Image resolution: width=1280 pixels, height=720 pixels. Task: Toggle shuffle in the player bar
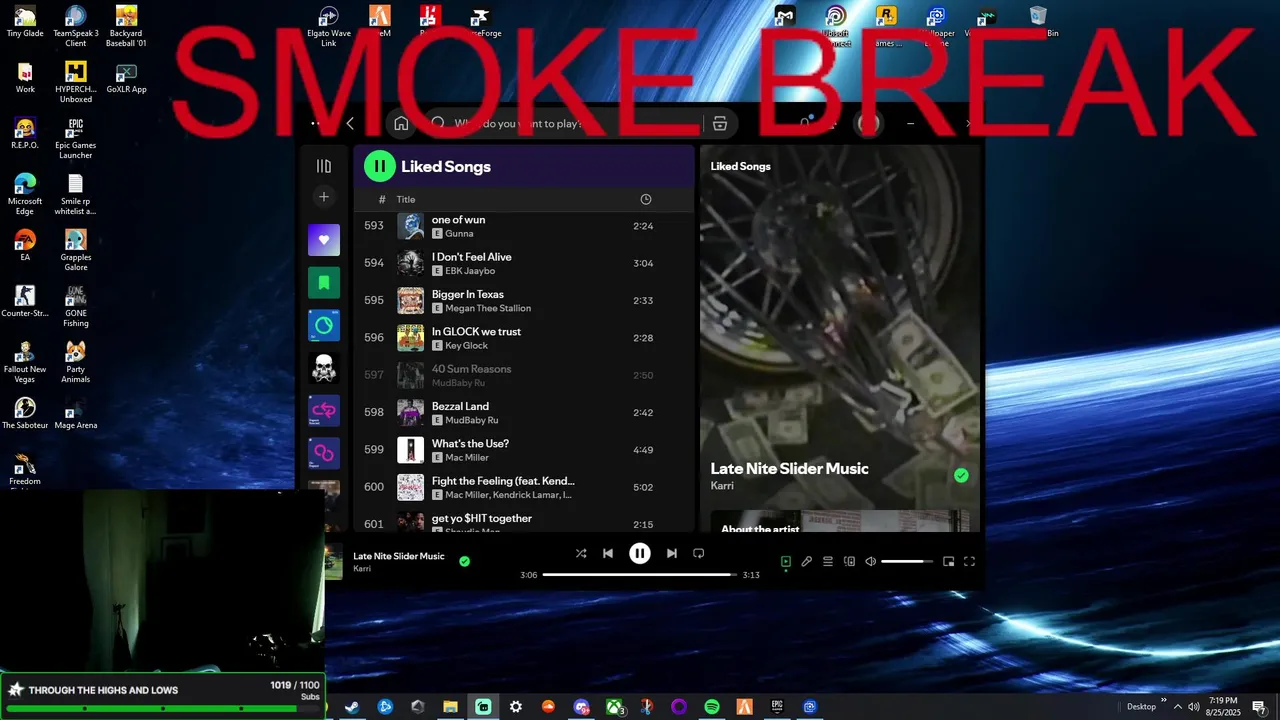(x=581, y=553)
